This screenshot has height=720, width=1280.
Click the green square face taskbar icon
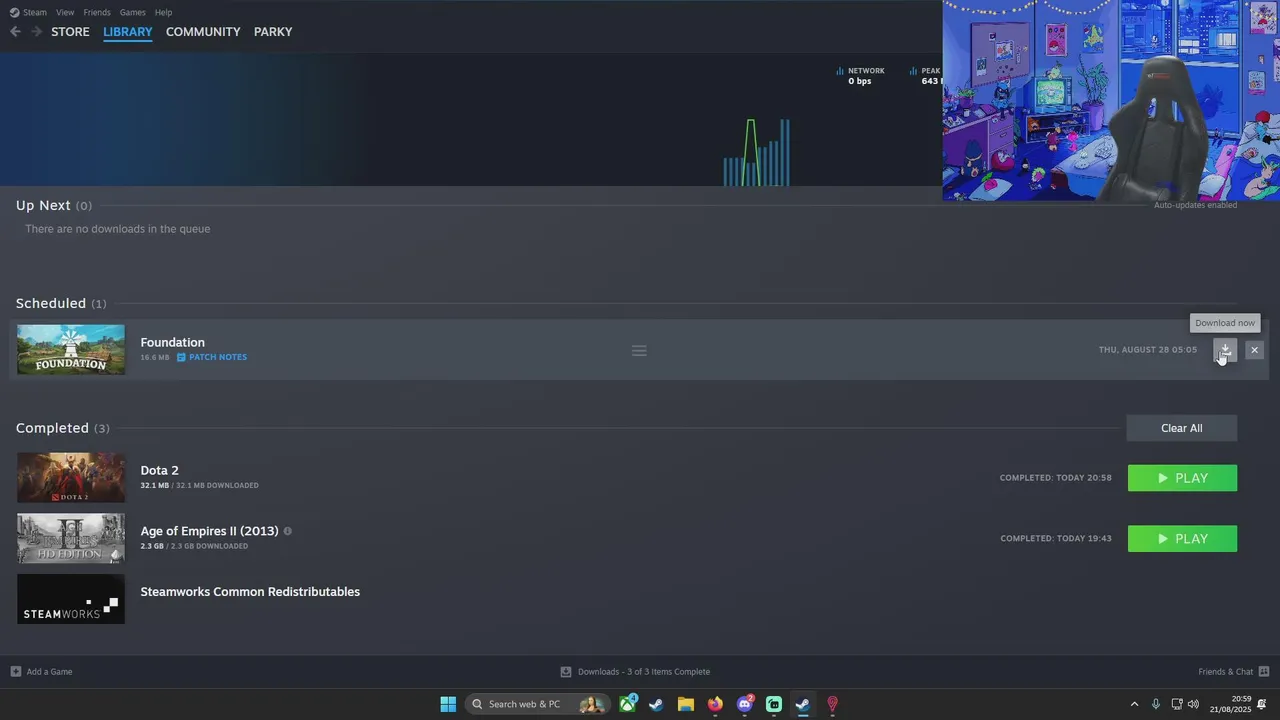tap(774, 704)
